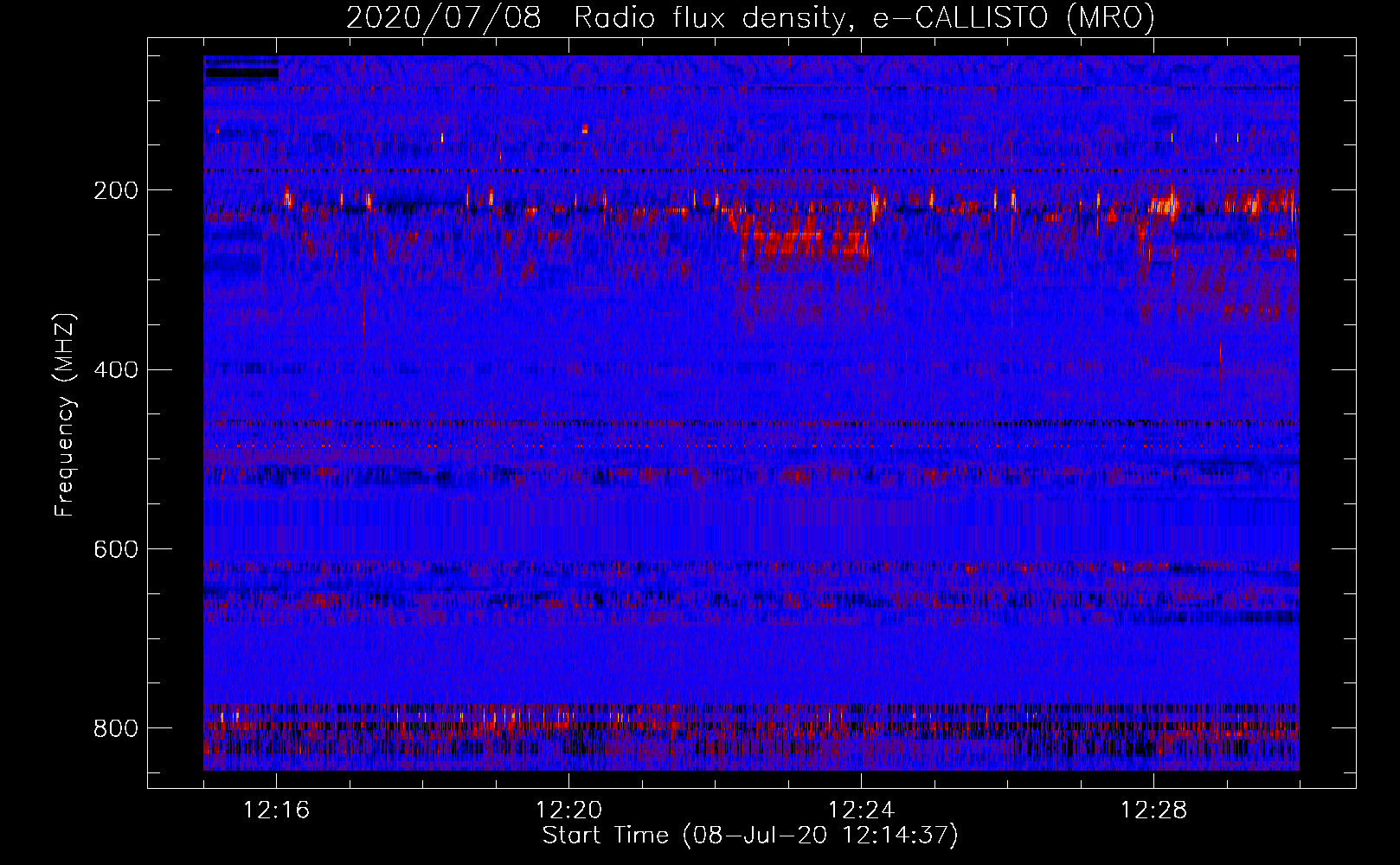
Task: Click the 600 frequency tick label
Action: pyautogui.click(x=116, y=549)
